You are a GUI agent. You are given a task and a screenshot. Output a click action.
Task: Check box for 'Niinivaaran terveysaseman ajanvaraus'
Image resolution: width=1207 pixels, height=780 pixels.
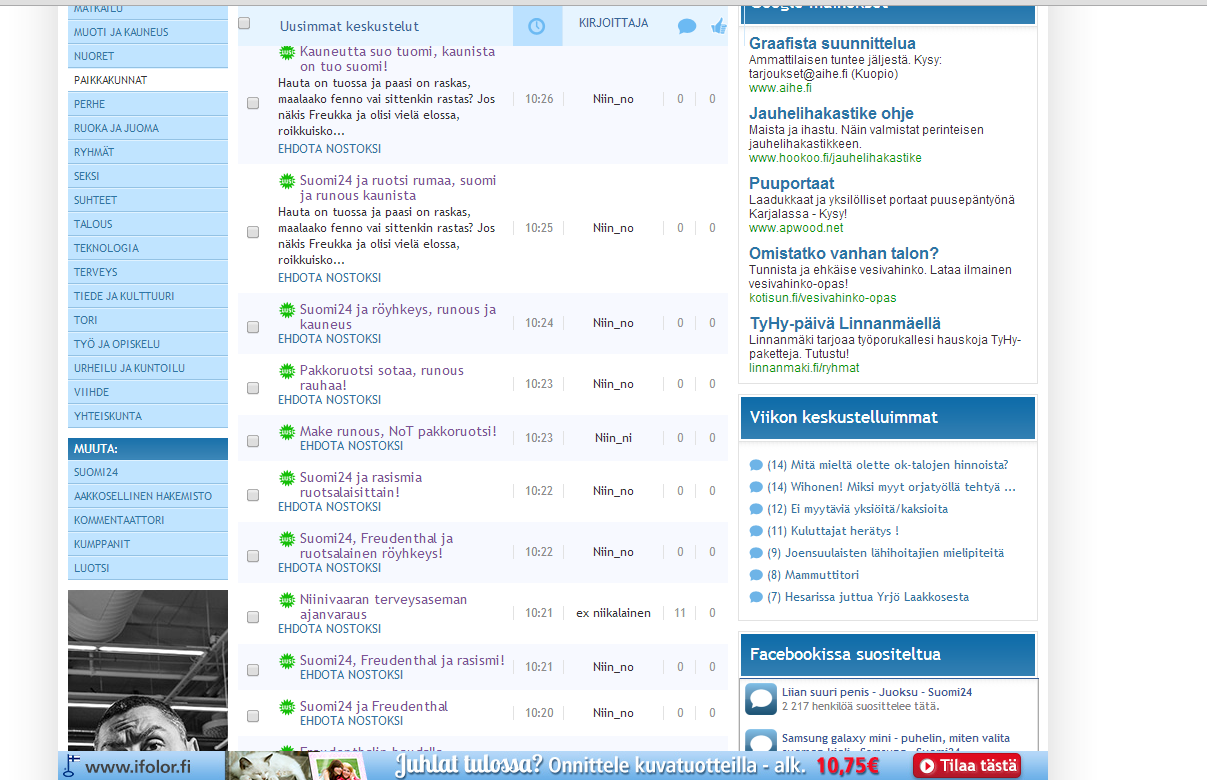pos(253,616)
